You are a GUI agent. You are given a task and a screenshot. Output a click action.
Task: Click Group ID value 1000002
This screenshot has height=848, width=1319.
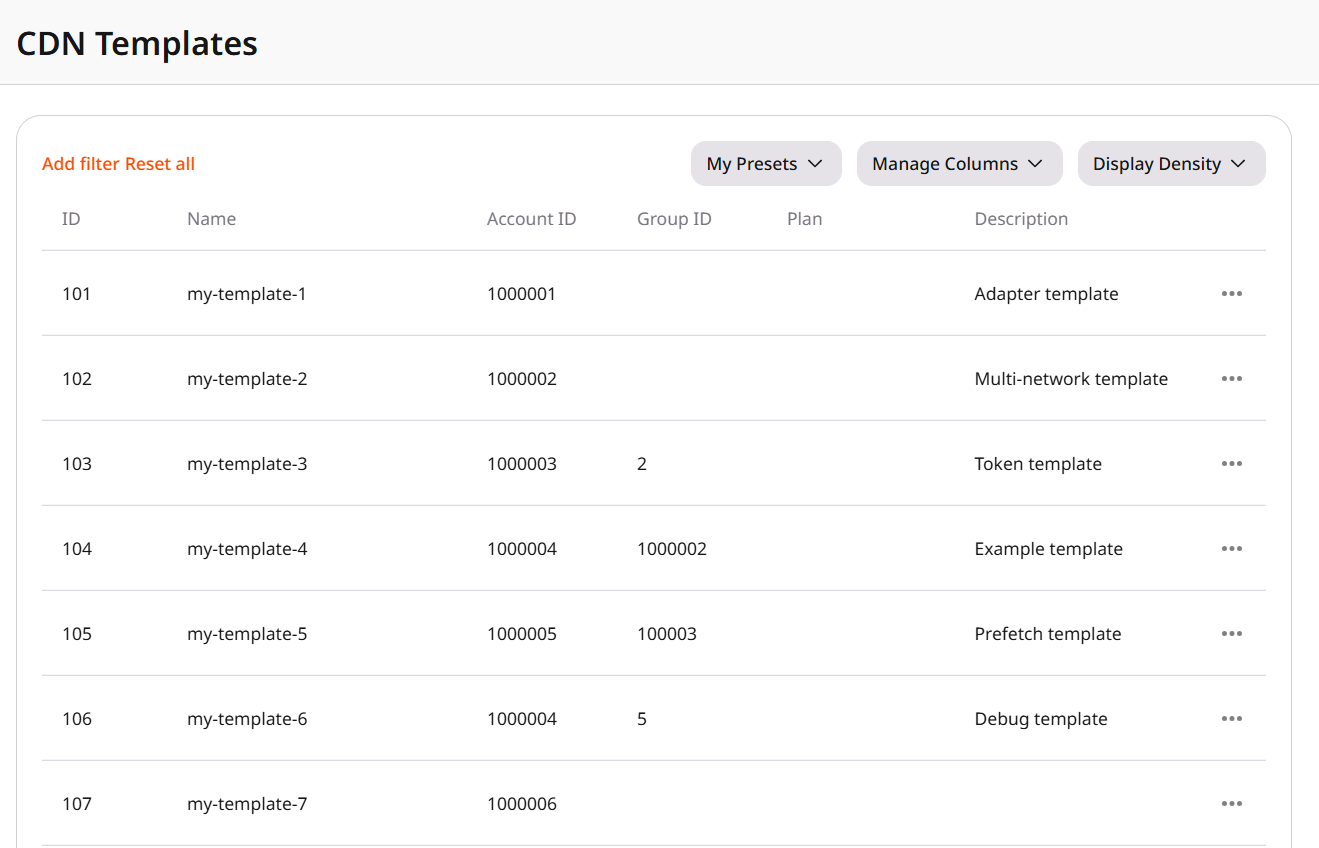[x=672, y=549]
